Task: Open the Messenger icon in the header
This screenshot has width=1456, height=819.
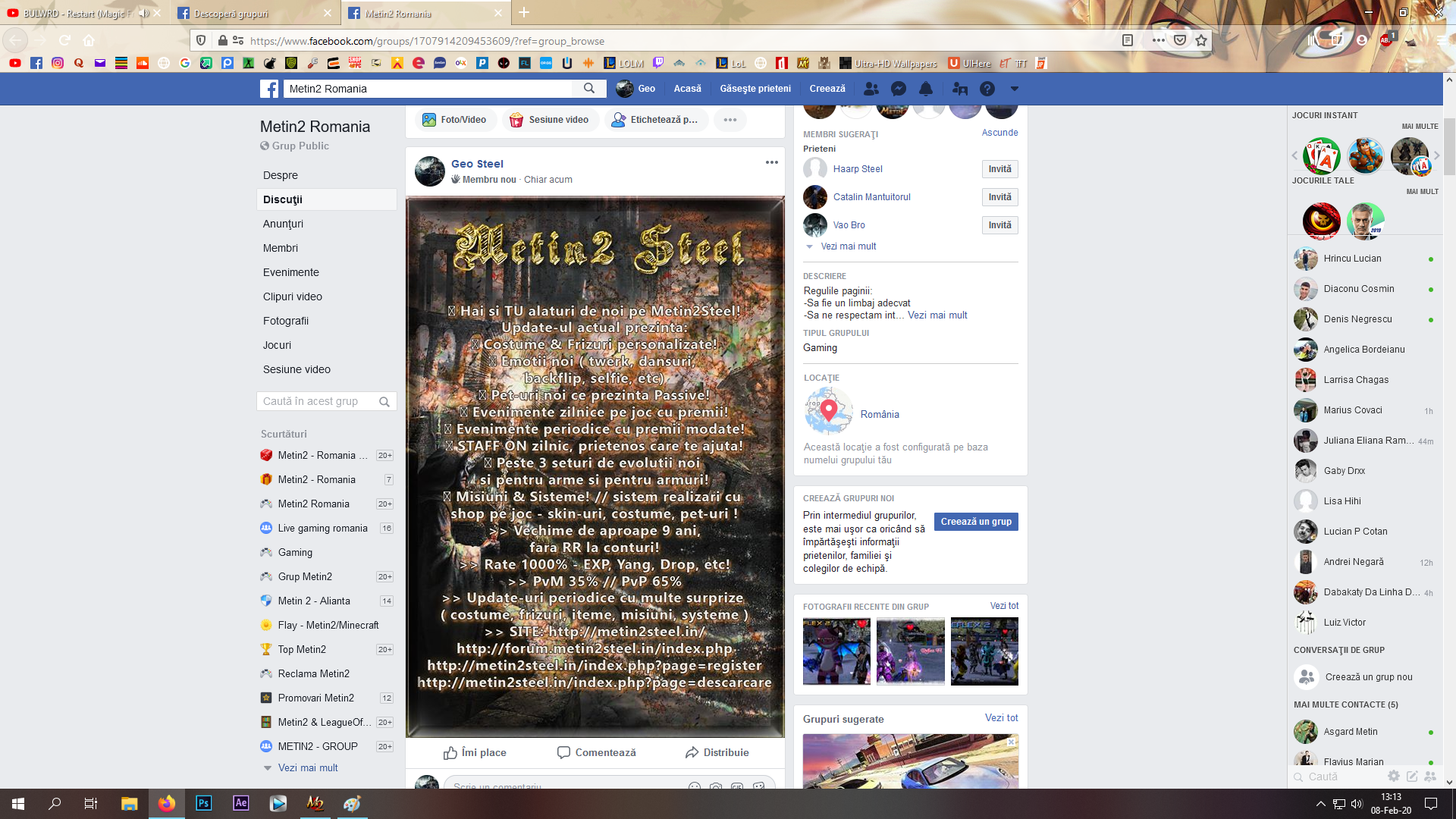Action: coord(899,89)
